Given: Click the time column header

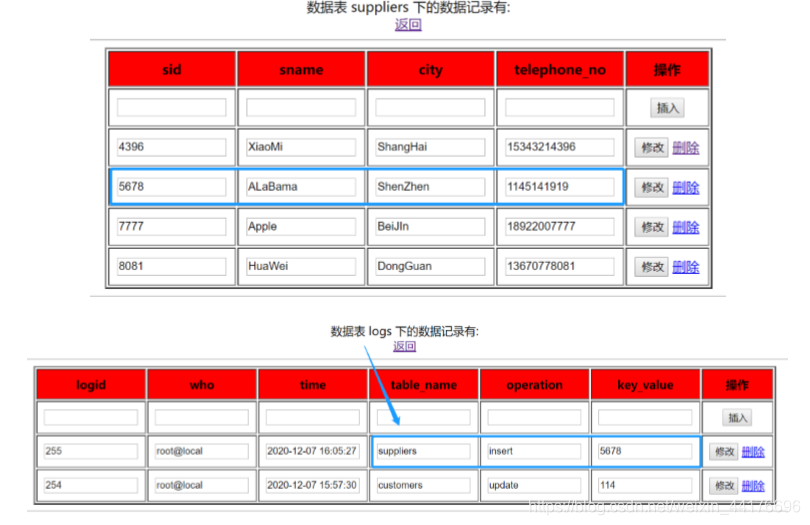Looking at the screenshot, I should [313, 385].
